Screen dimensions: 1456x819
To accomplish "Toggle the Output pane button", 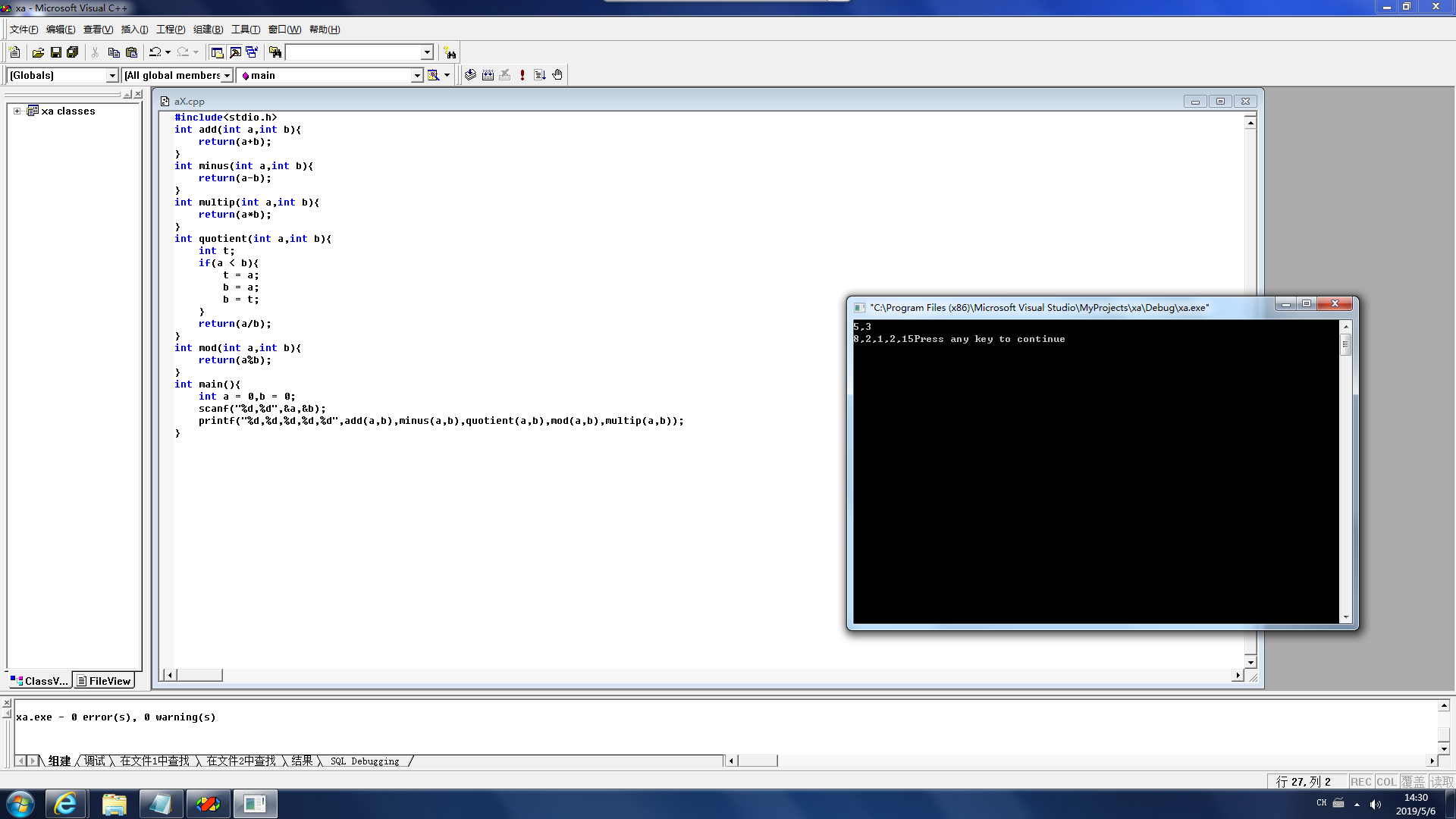I will pos(235,52).
